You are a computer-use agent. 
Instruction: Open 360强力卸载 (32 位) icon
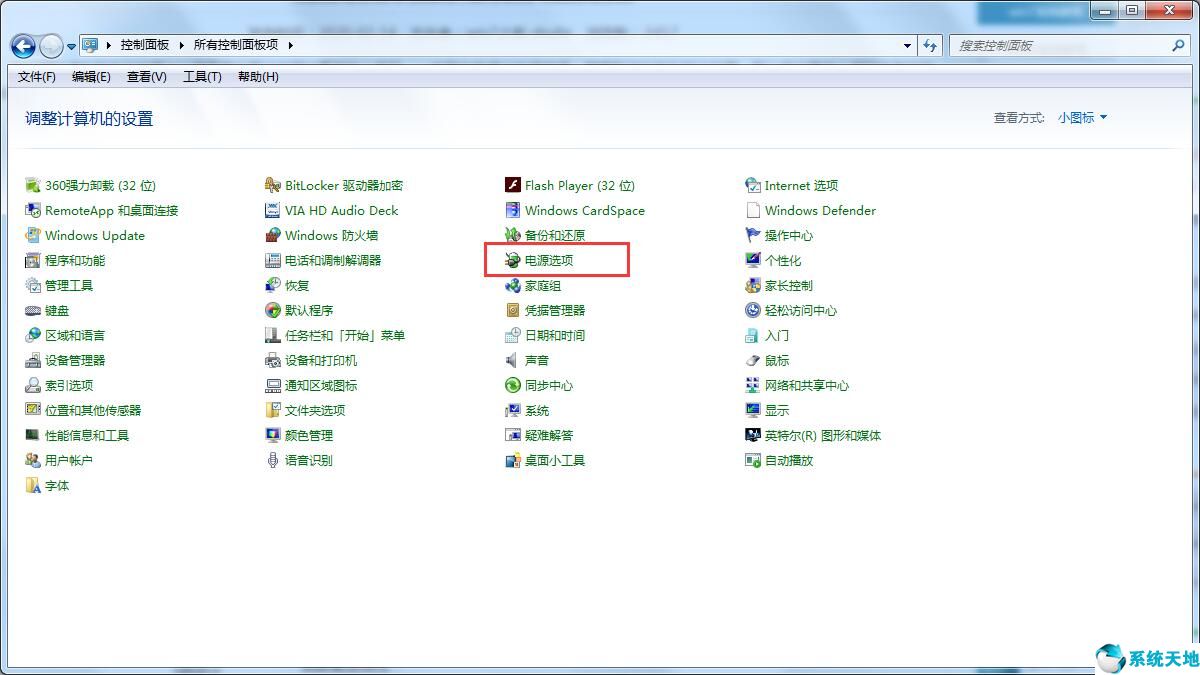[33, 185]
